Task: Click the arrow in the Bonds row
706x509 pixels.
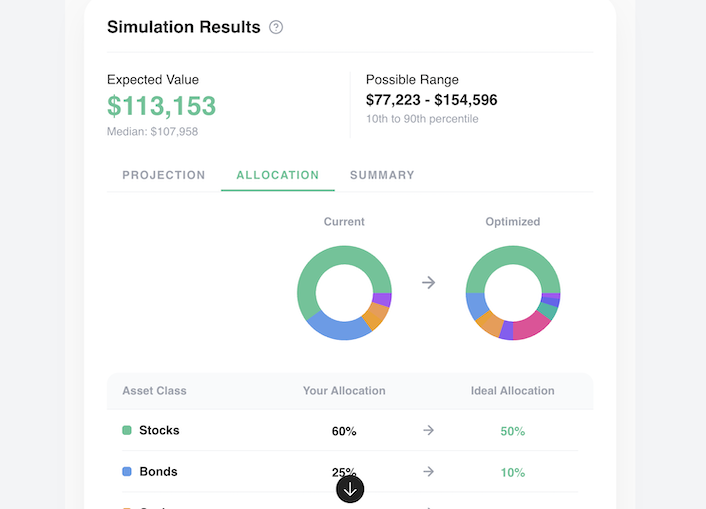Action: [x=428, y=472]
